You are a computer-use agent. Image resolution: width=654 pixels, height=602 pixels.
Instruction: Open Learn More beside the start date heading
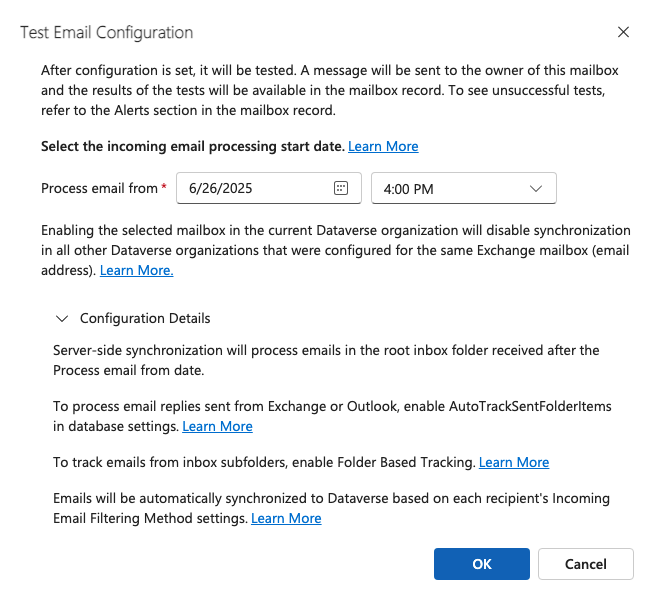click(x=383, y=146)
